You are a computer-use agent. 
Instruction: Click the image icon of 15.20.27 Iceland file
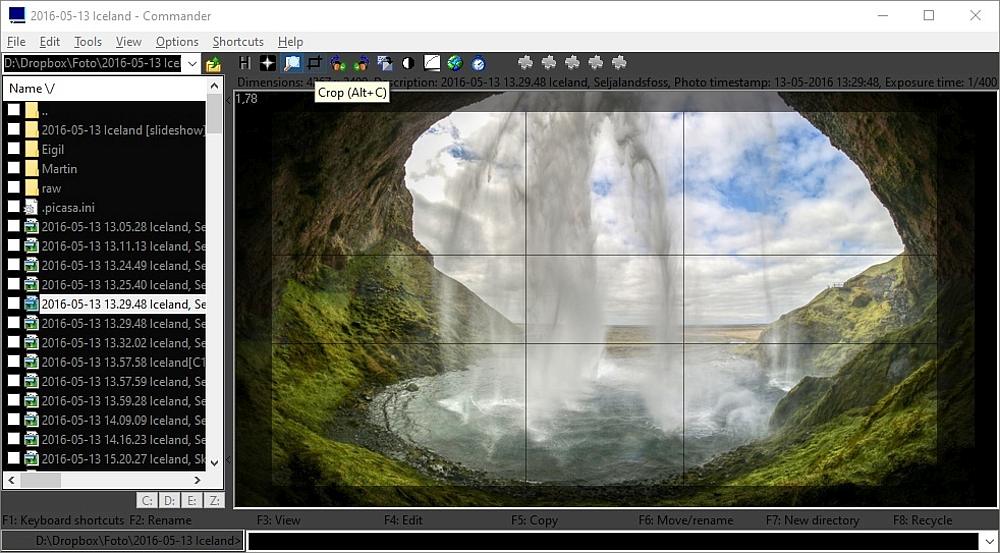point(32,459)
